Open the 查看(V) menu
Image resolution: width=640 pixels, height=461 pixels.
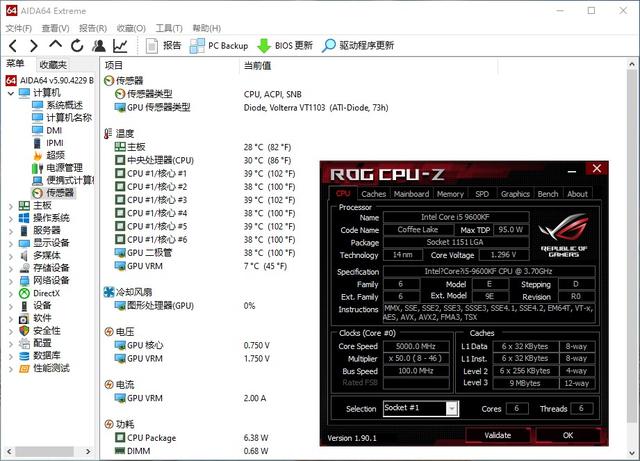(x=56, y=28)
